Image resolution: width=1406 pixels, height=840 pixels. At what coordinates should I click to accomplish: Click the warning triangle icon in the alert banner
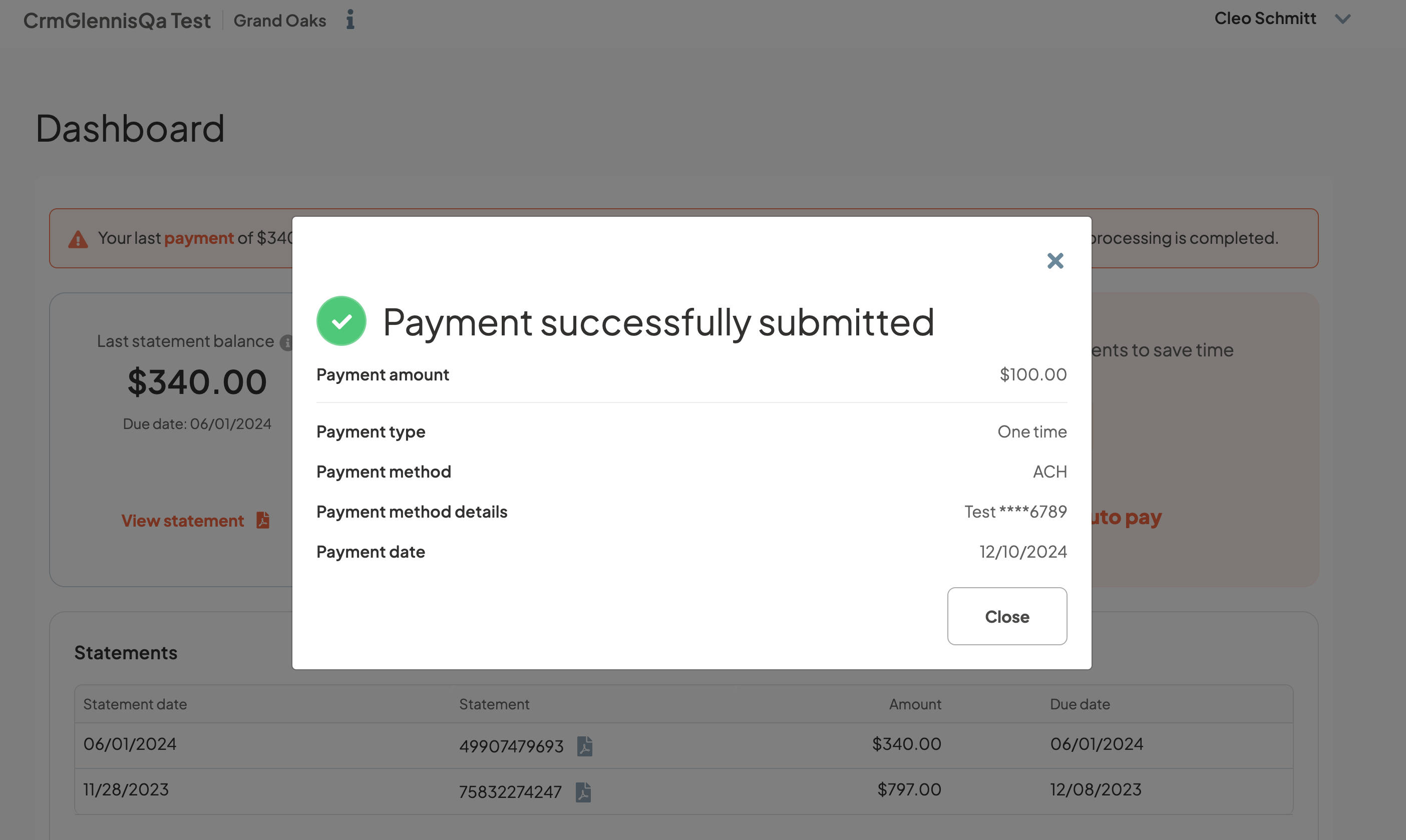(x=78, y=239)
